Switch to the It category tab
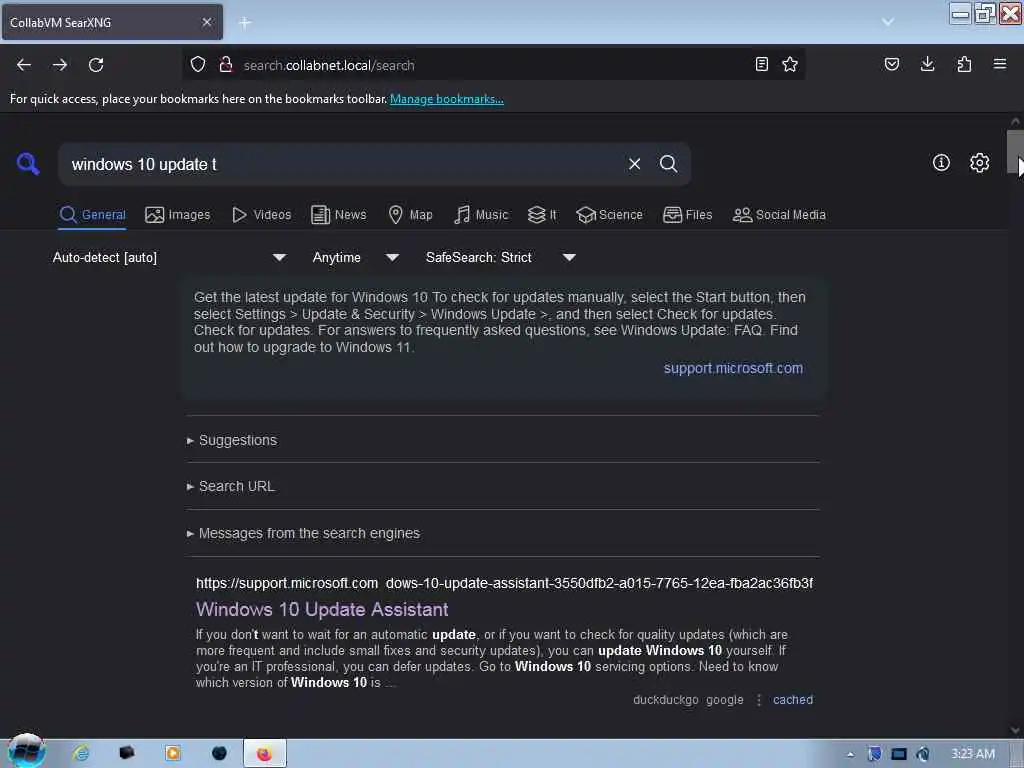This screenshot has width=1024, height=768. pyautogui.click(x=542, y=215)
